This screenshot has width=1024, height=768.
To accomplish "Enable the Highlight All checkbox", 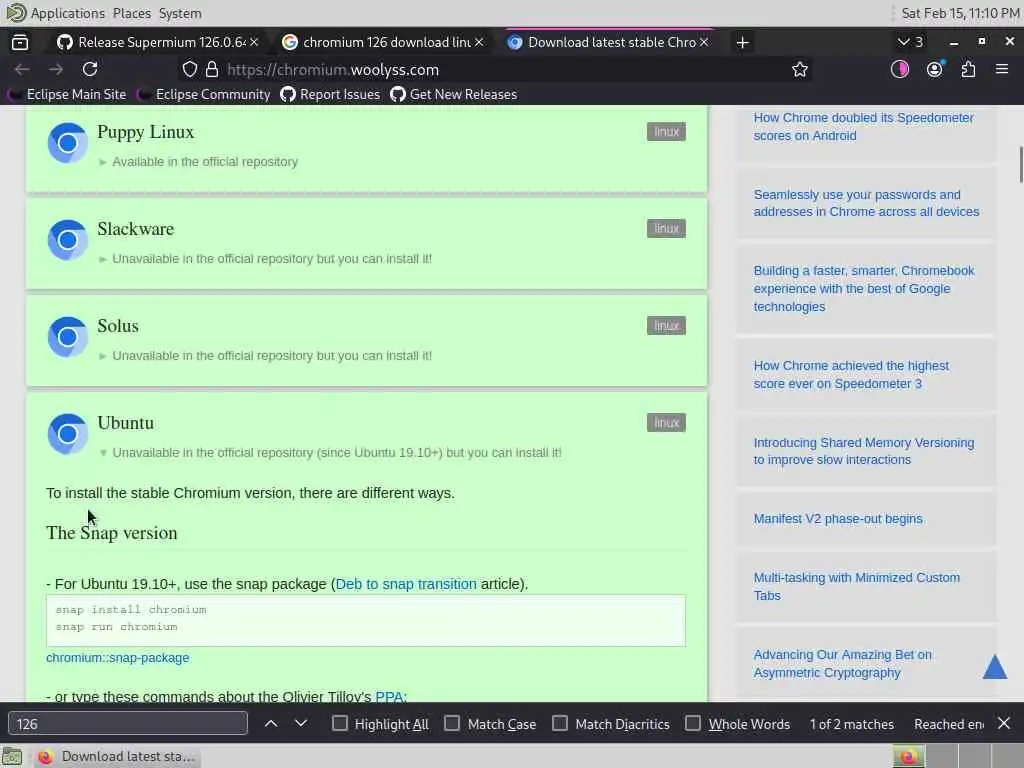I will [340, 724].
